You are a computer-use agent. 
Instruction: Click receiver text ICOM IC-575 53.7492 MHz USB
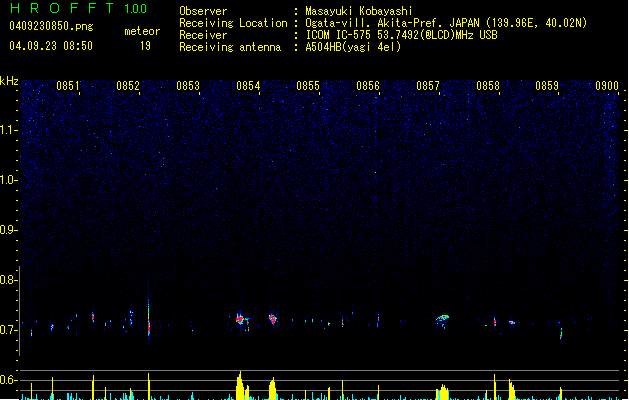coord(401,35)
